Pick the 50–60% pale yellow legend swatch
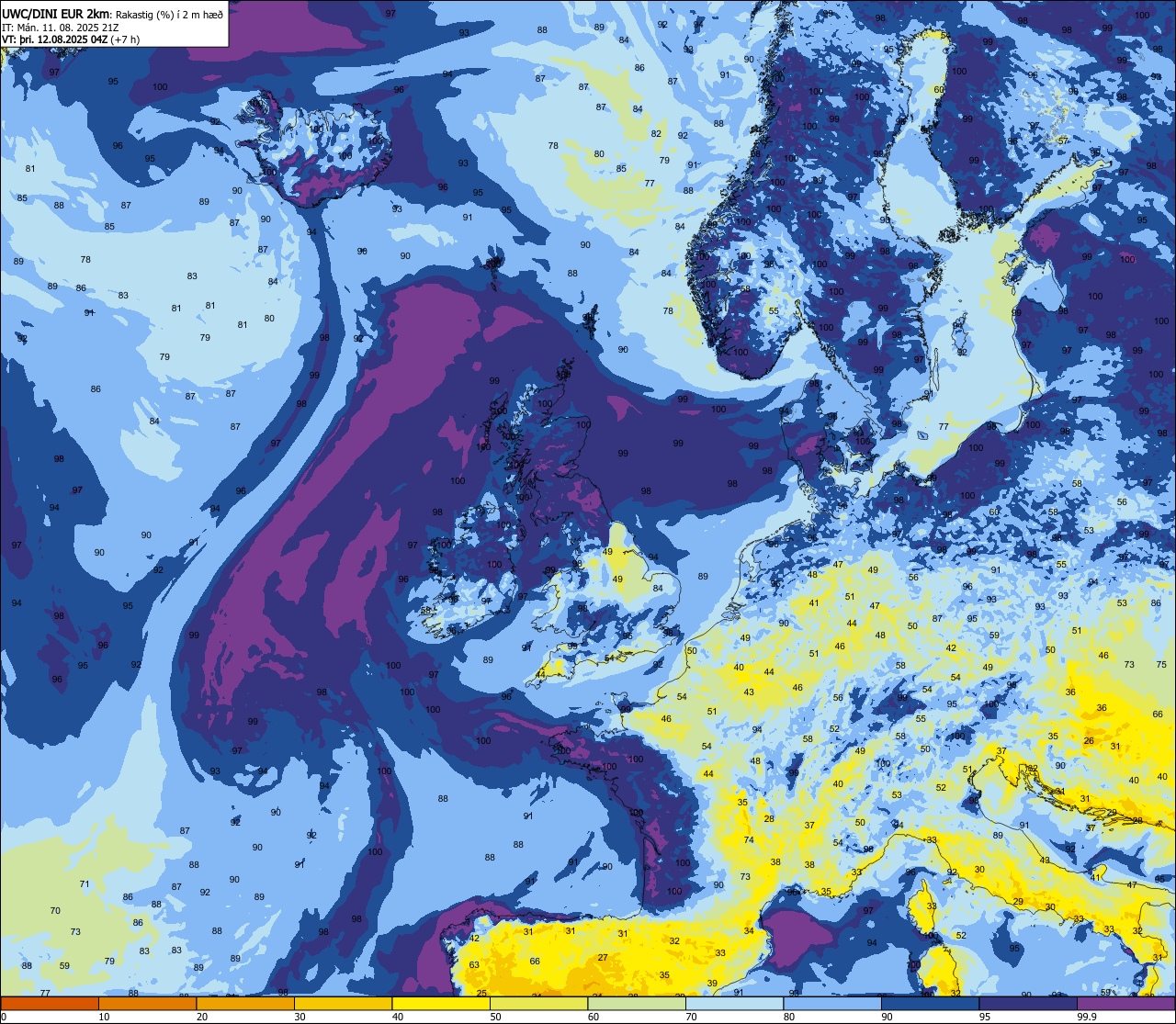The width and height of the screenshot is (1176, 1024). pos(538,1004)
